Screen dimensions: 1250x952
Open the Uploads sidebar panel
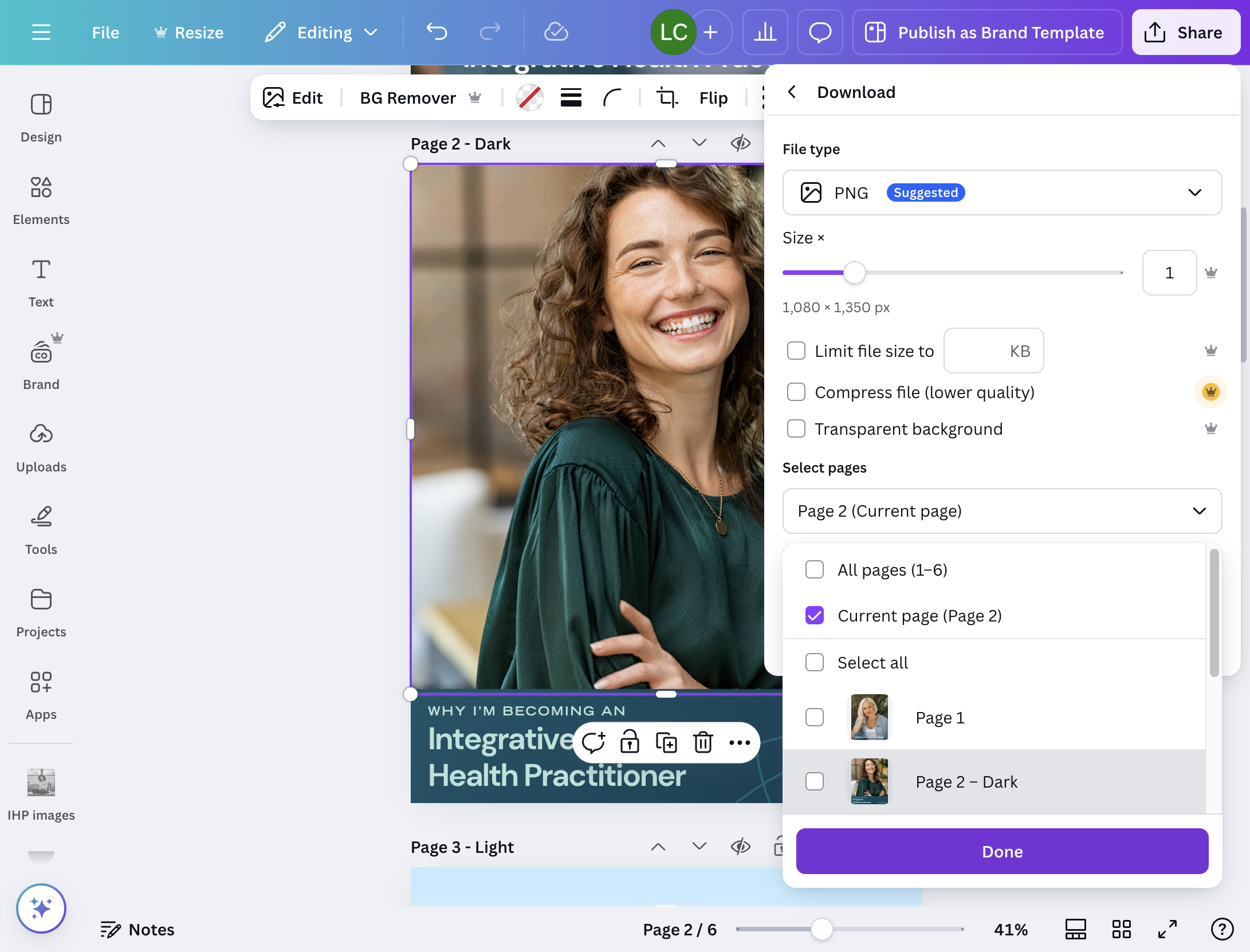[x=41, y=448]
